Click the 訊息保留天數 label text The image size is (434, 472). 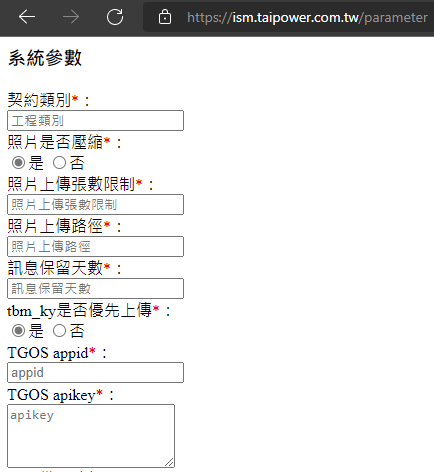coord(55,268)
